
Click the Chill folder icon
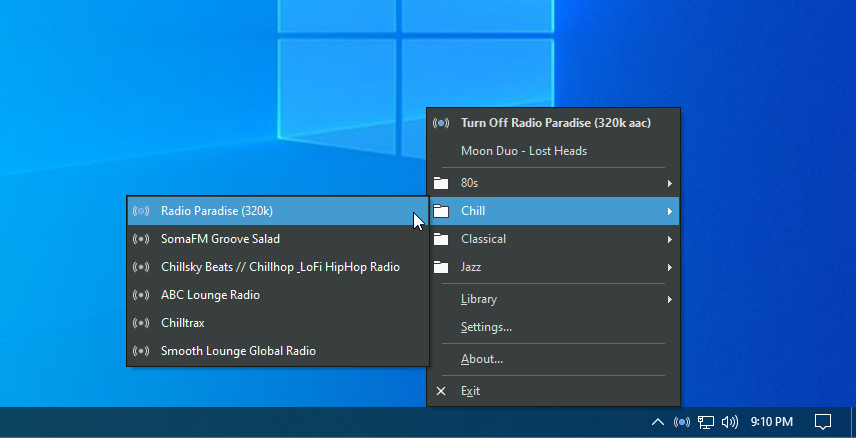click(441, 211)
